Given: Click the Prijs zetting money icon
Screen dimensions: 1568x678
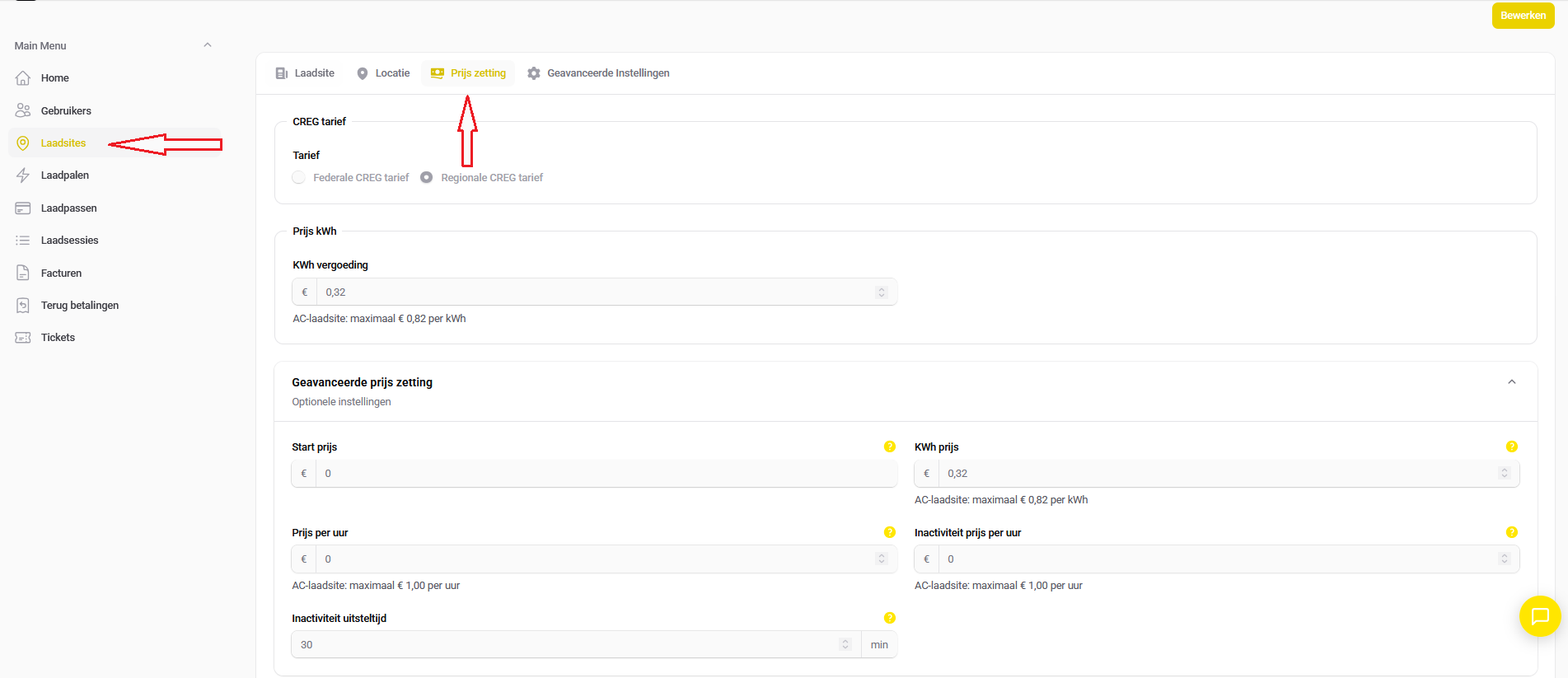Looking at the screenshot, I should coord(438,73).
